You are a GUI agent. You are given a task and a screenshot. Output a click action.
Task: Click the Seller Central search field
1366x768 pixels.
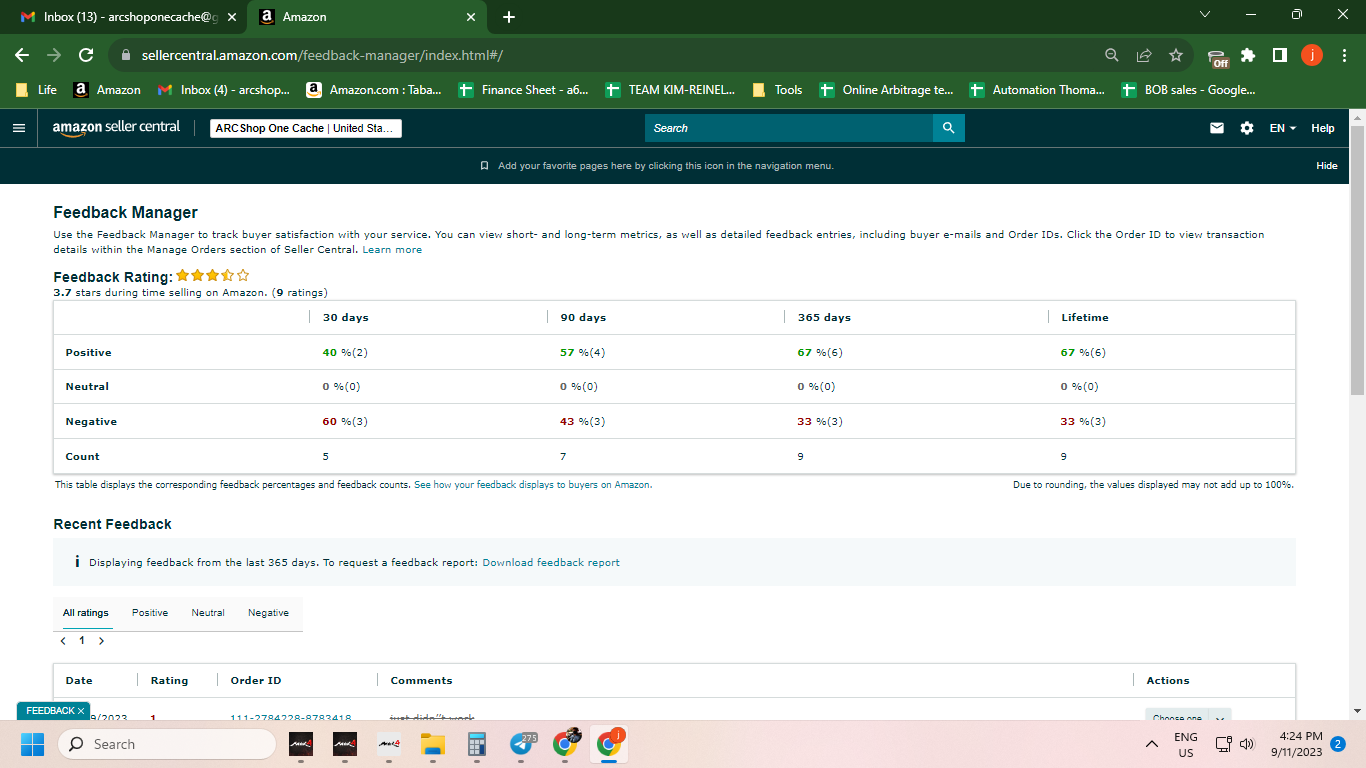tap(789, 128)
